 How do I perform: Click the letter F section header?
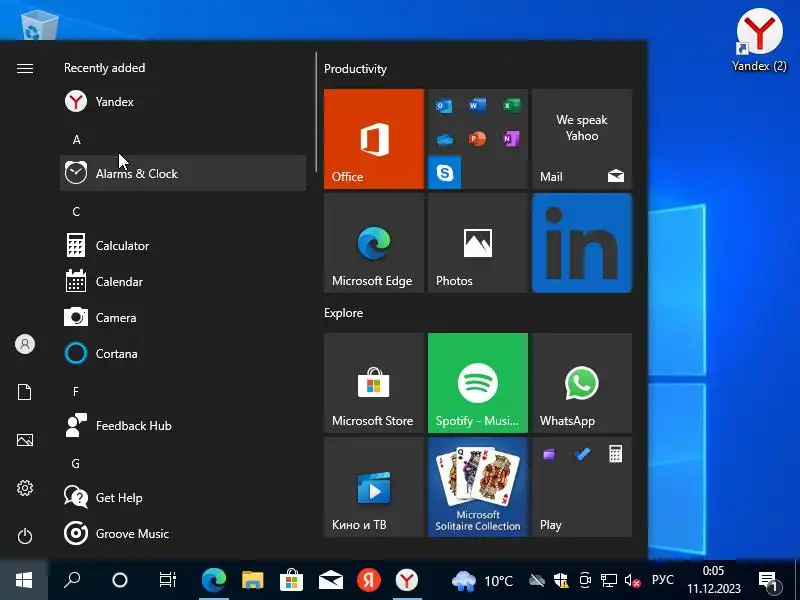pos(76,391)
